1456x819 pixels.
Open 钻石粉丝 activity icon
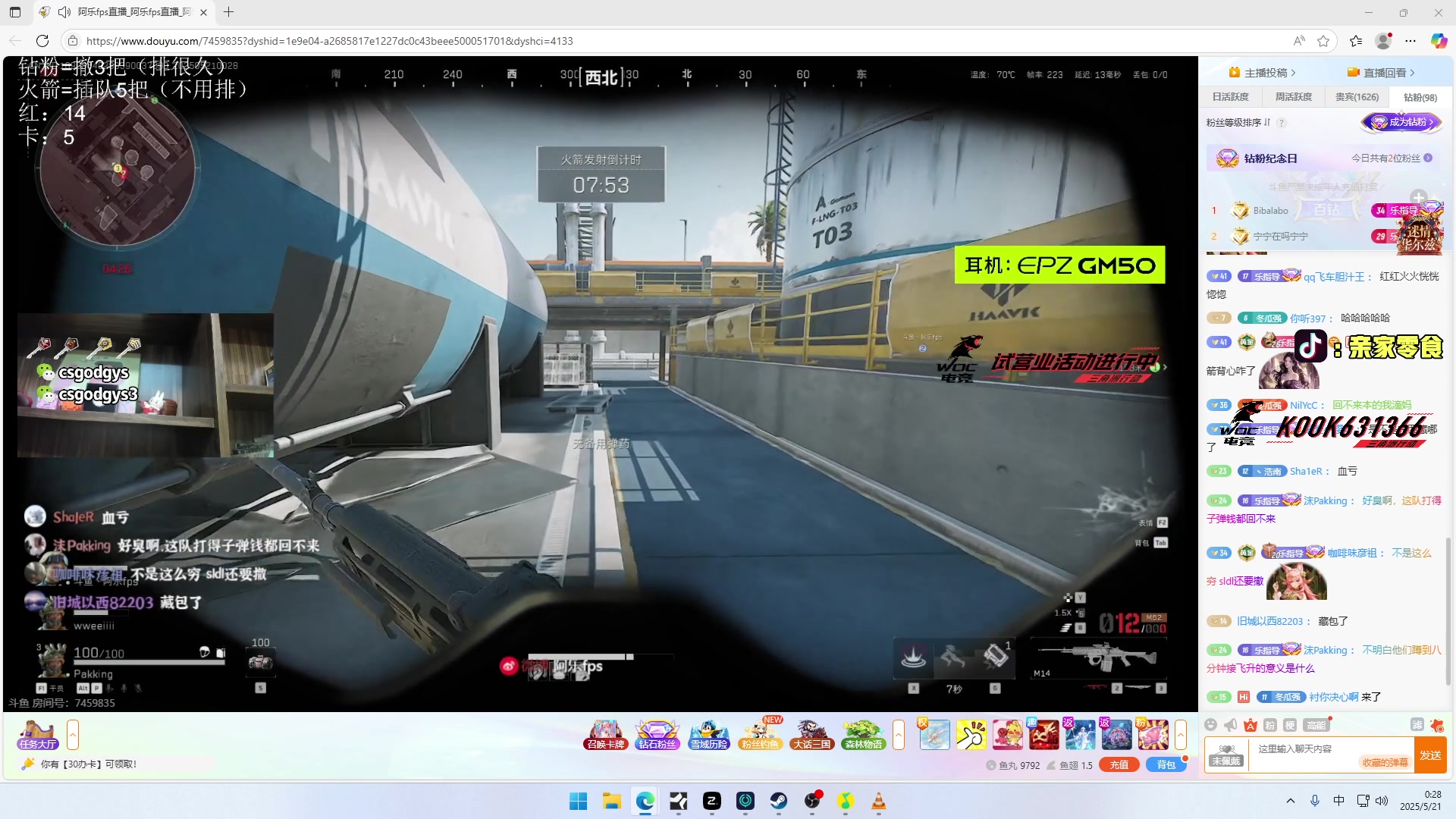click(x=657, y=734)
